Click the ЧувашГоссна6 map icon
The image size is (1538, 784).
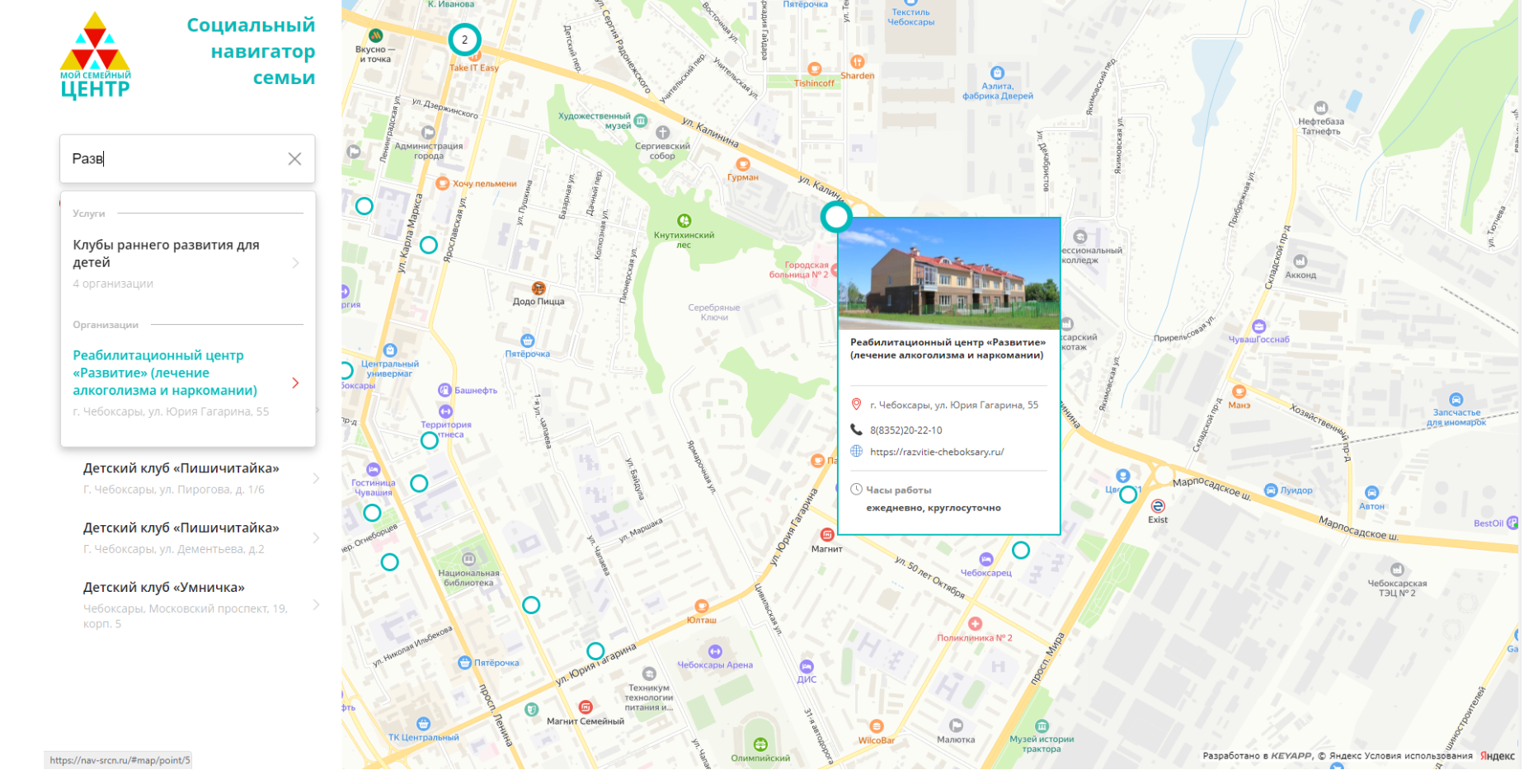(1258, 326)
